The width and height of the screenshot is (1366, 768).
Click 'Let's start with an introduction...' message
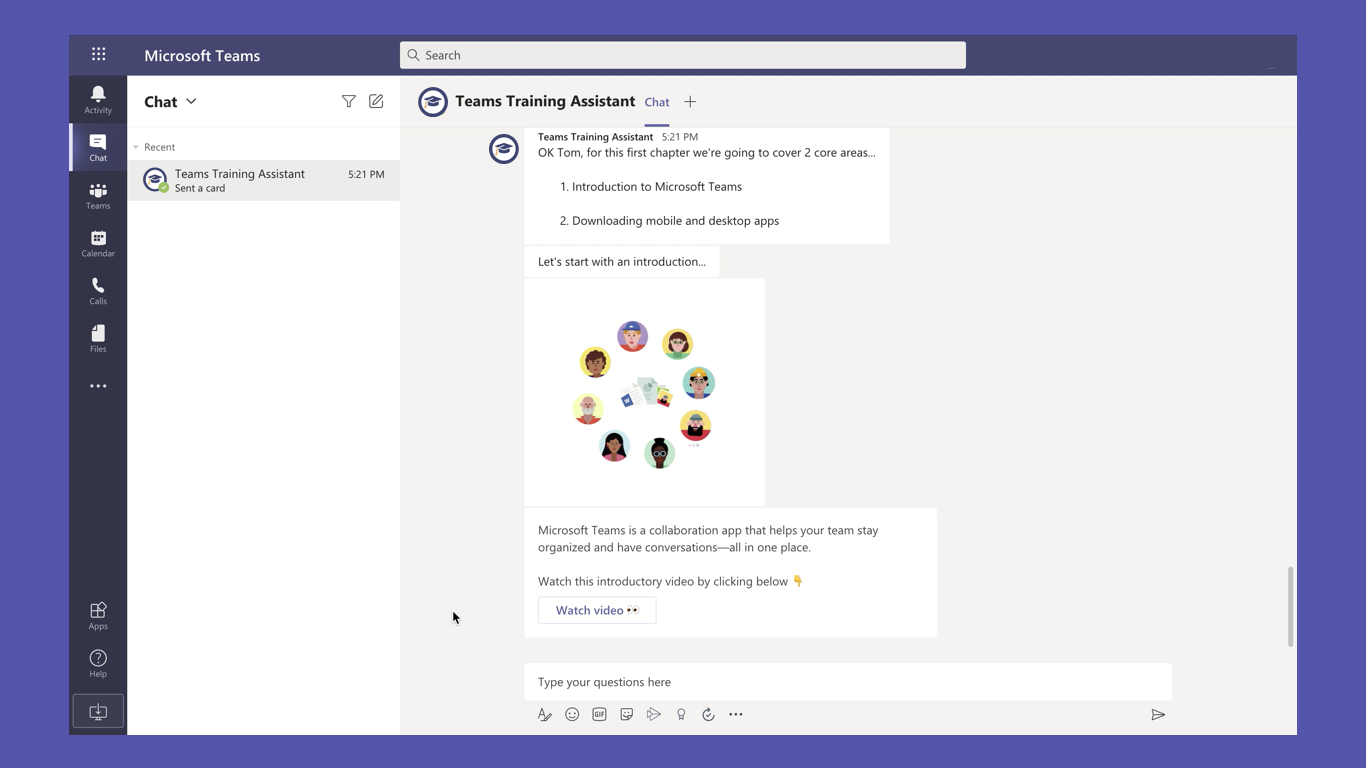click(622, 262)
